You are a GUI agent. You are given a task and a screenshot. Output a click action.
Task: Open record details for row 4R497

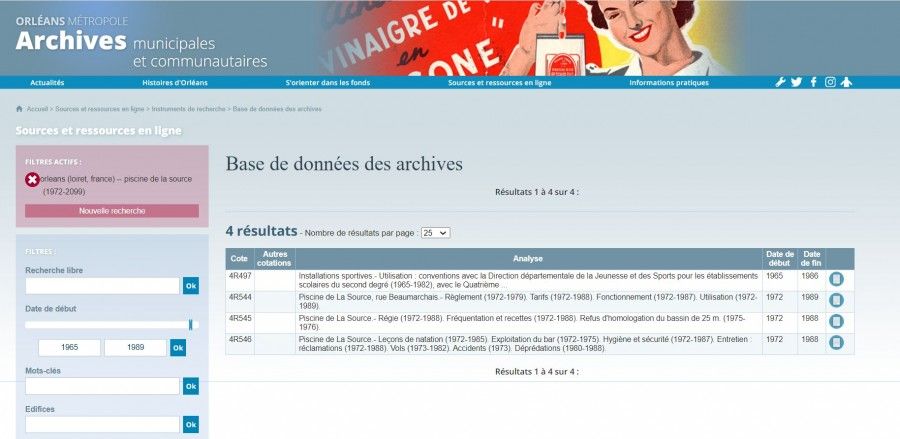coord(836,279)
